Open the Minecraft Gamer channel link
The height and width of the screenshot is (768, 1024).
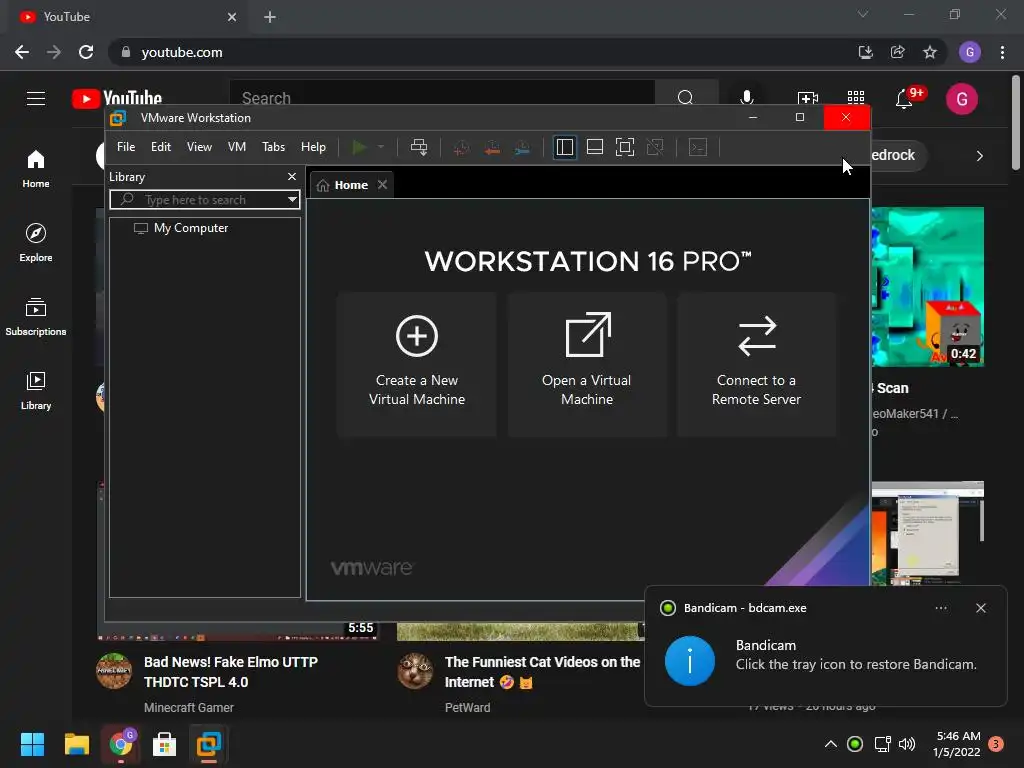point(189,707)
